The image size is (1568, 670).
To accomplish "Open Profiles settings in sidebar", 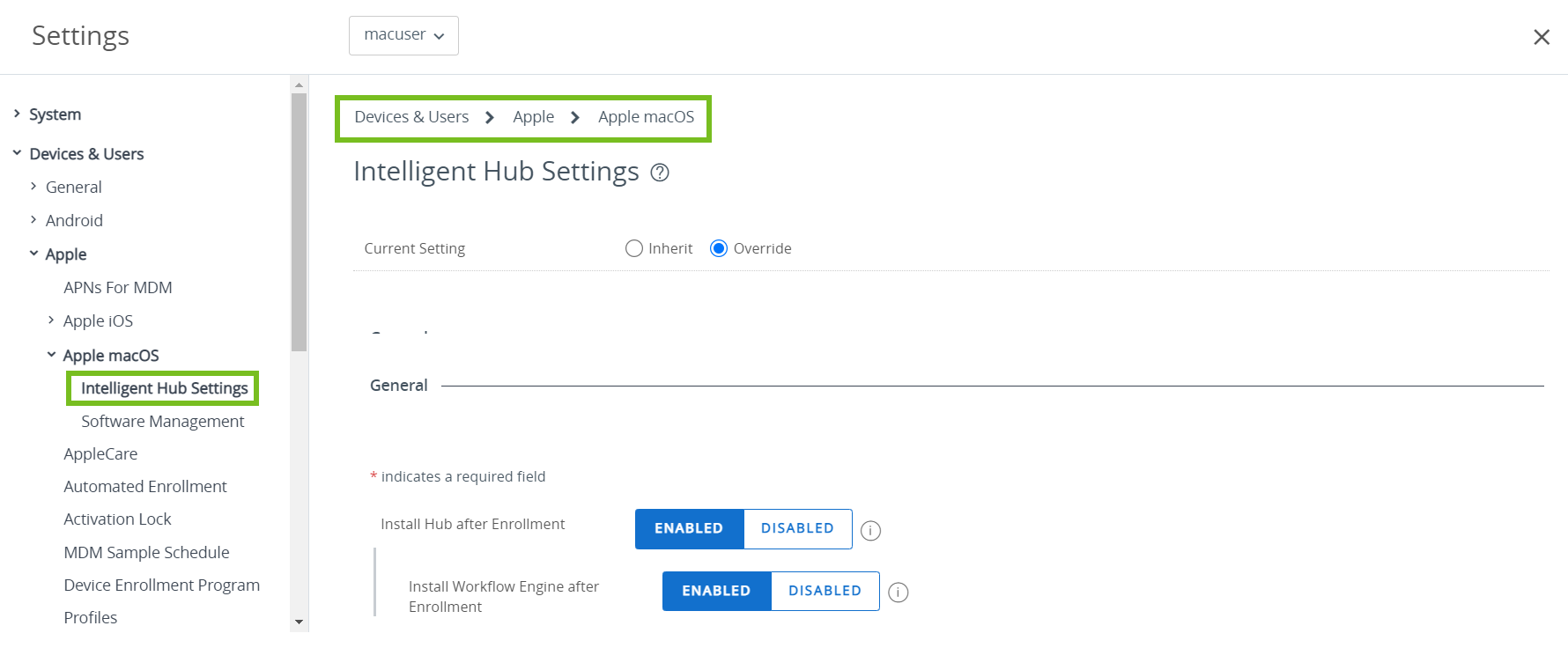I will (x=90, y=618).
